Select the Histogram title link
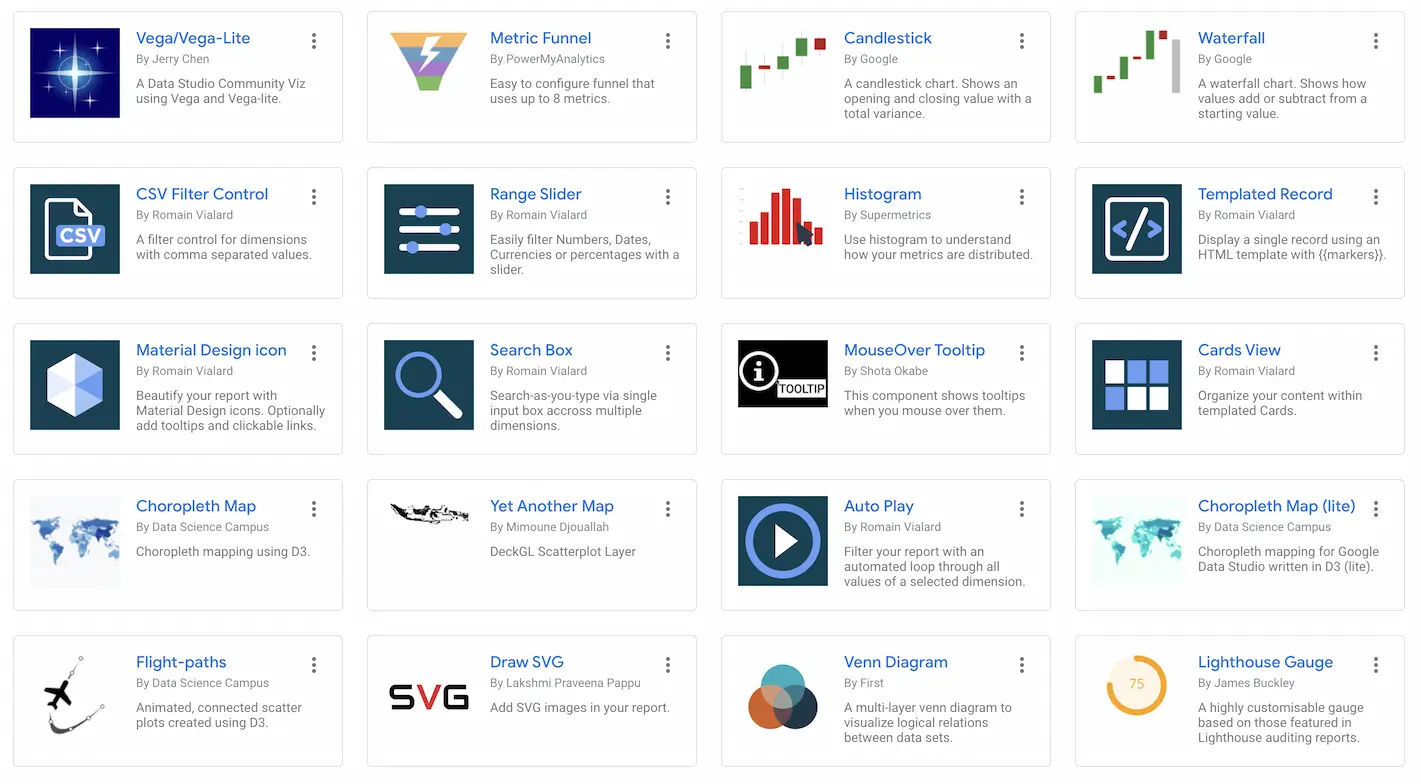This screenshot has width=1421, height=784. pos(882,194)
